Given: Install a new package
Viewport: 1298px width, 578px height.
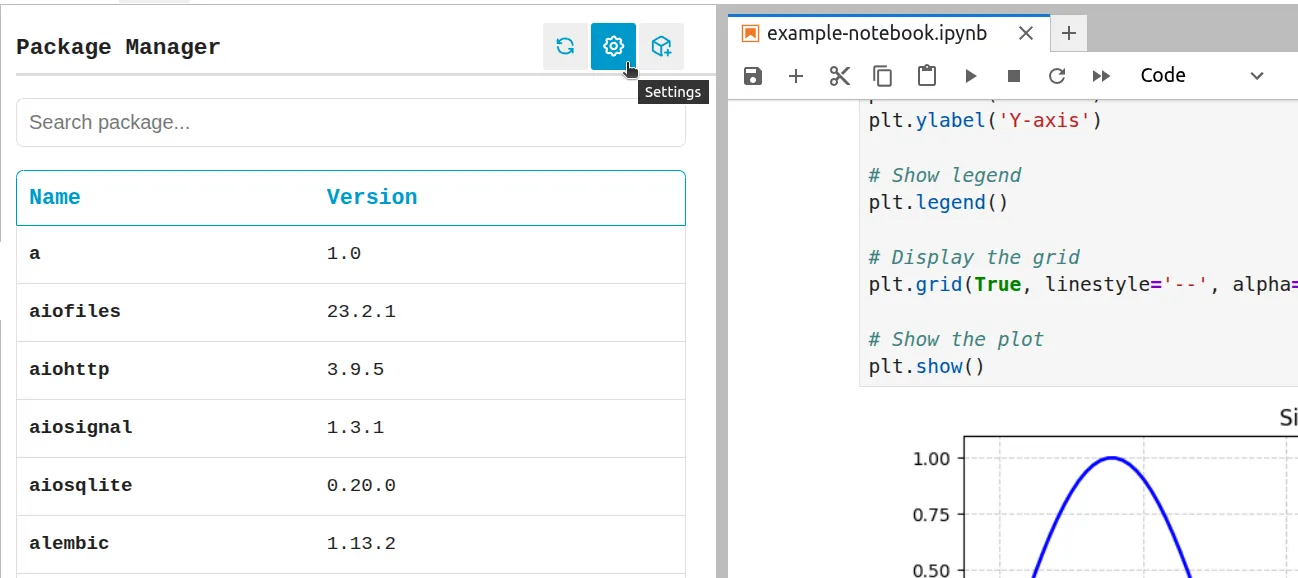Looking at the screenshot, I should [x=662, y=46].
